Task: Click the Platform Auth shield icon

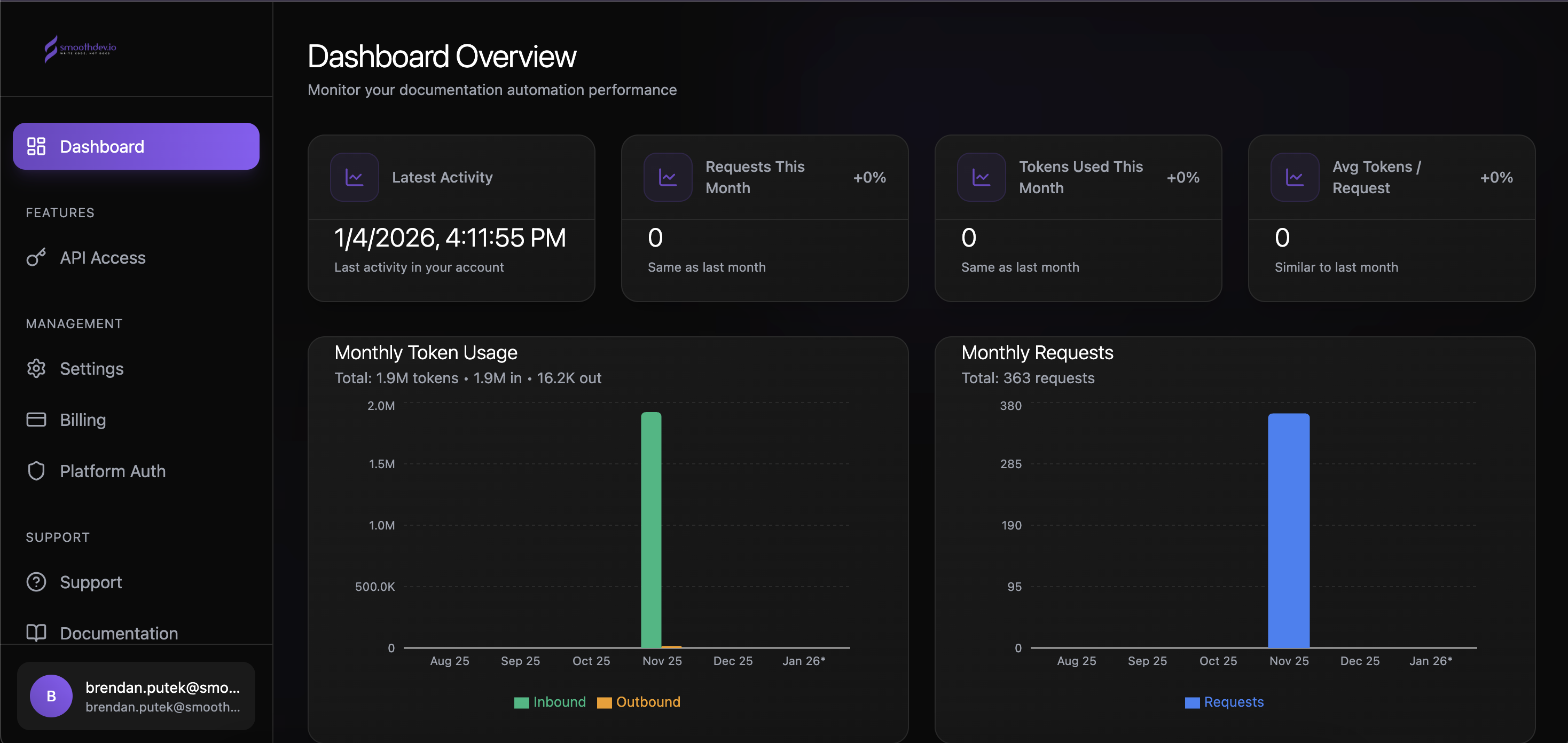Action: (x=36, y=470)
